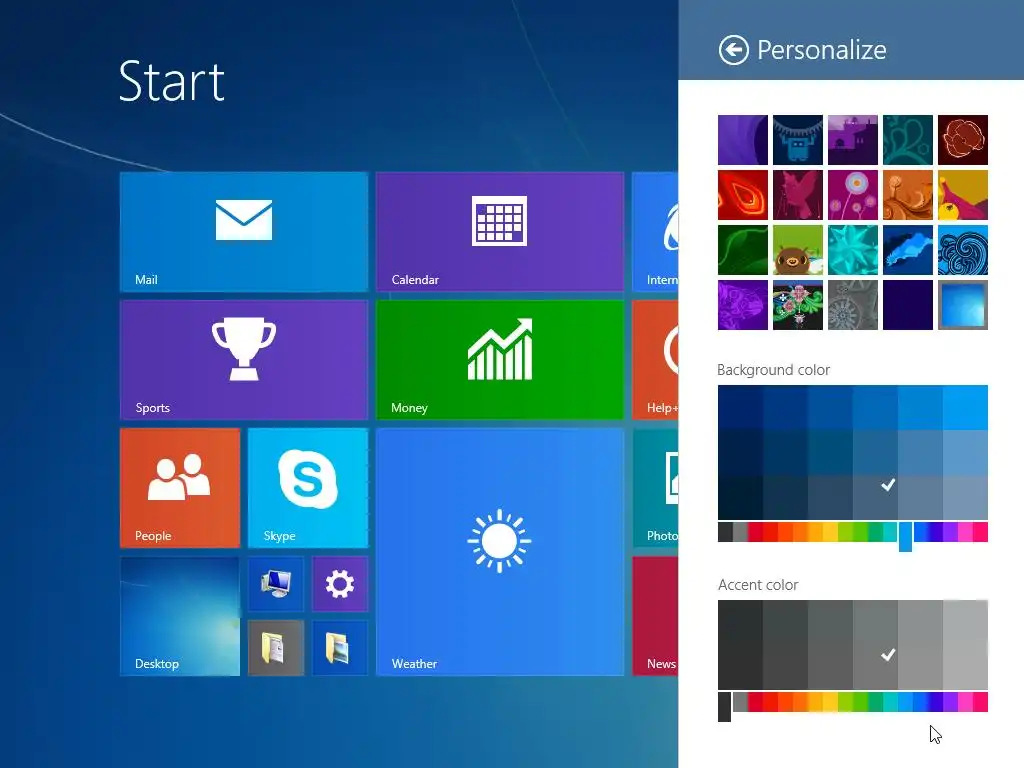The image size is (1024, 768).
Task: Open the documents folder small tile
Action: (x=276, y=648)
